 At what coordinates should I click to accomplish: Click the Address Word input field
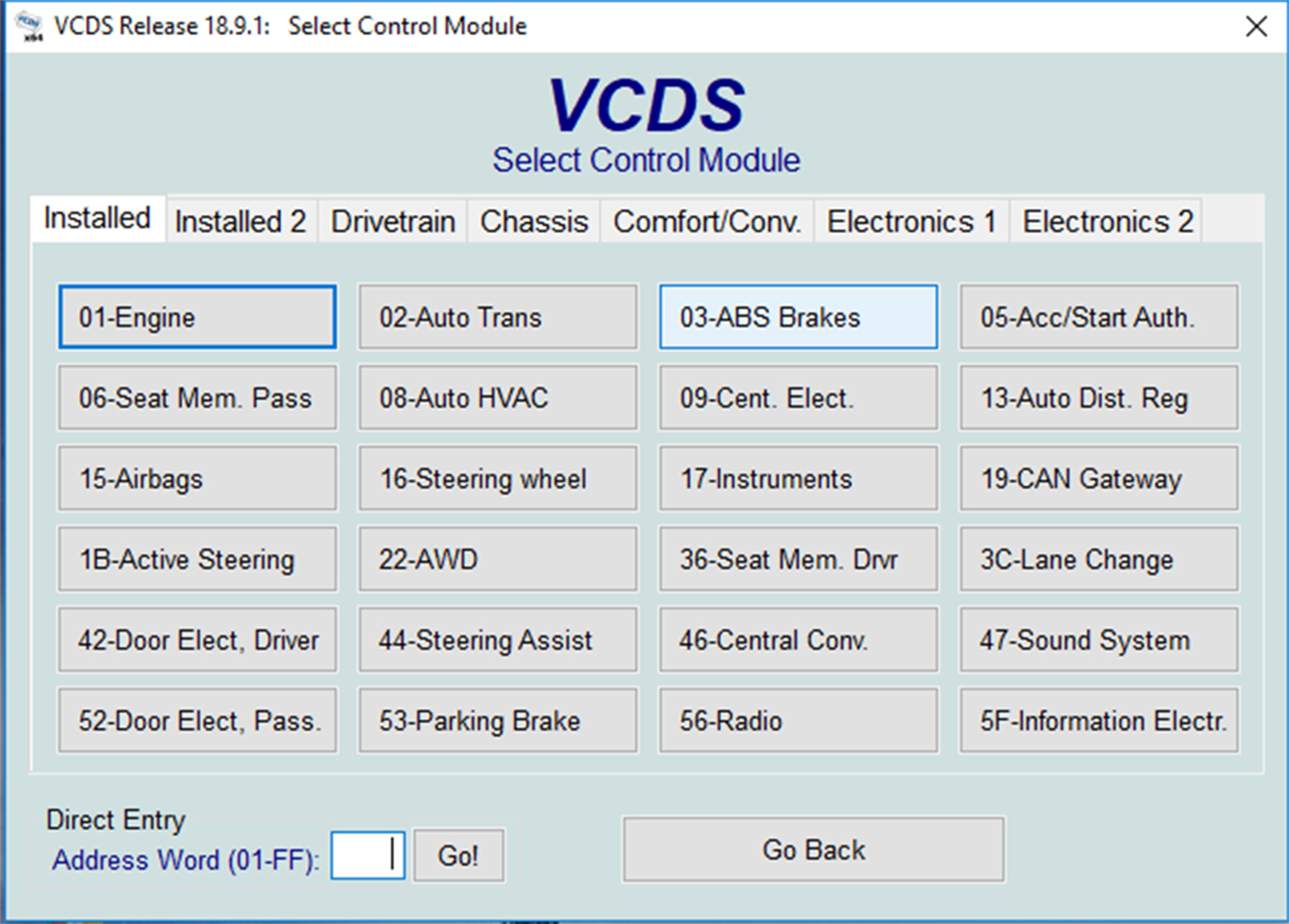[368, 855]
